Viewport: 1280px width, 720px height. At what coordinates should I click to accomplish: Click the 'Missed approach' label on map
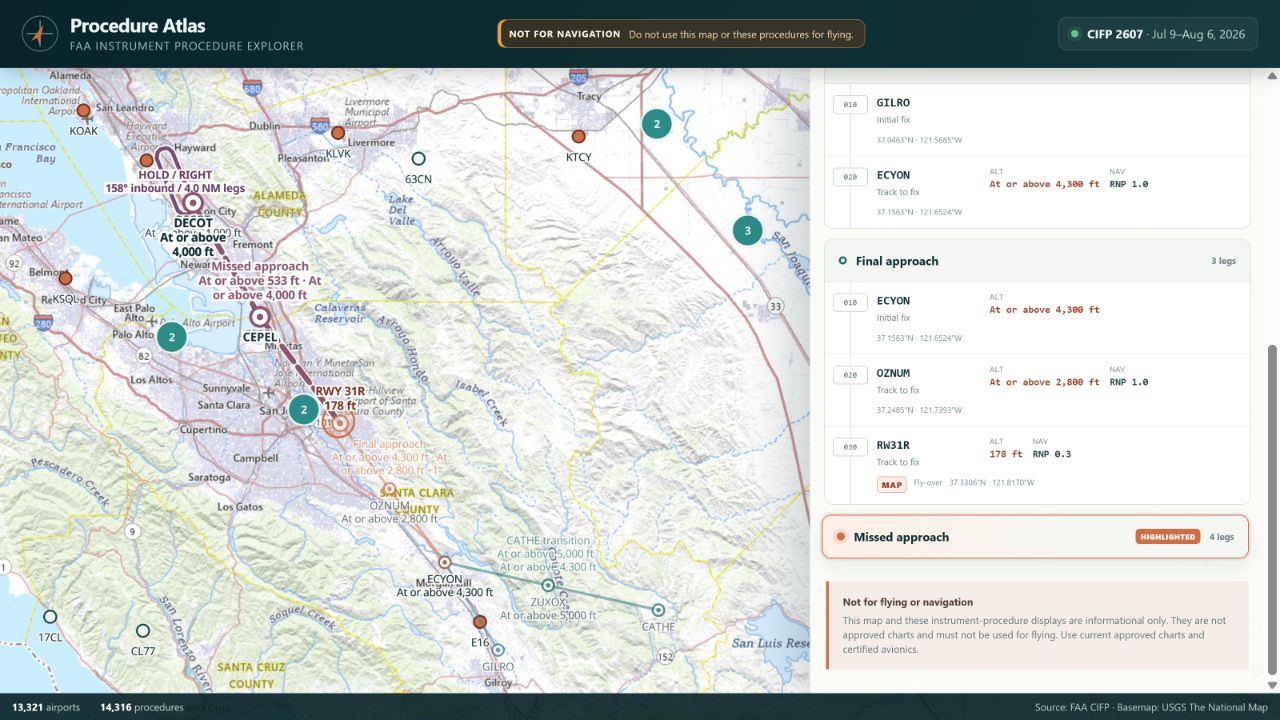[x=260, y=267]
